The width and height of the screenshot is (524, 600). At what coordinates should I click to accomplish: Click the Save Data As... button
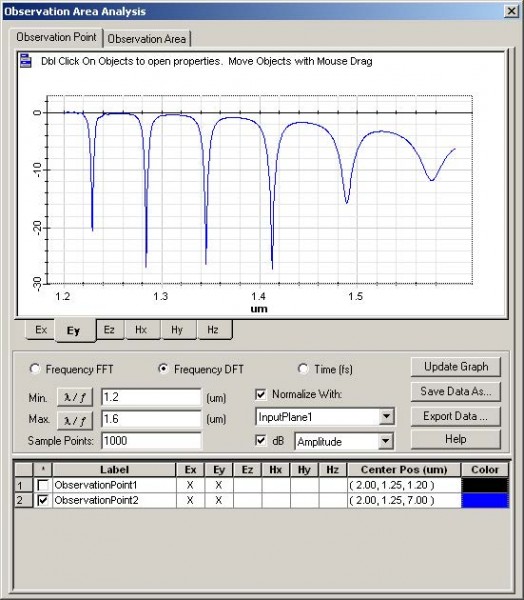tap(455, 391)
